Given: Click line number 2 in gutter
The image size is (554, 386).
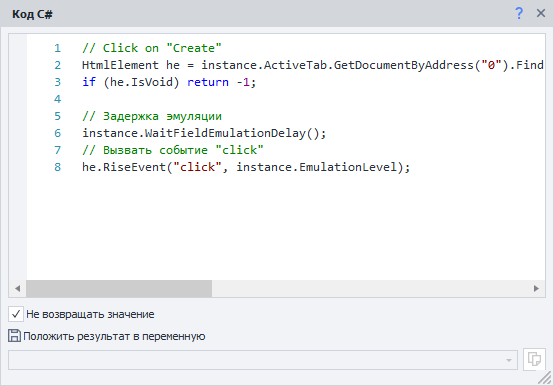Looking at the screenshot, I should tap(57, 65).
